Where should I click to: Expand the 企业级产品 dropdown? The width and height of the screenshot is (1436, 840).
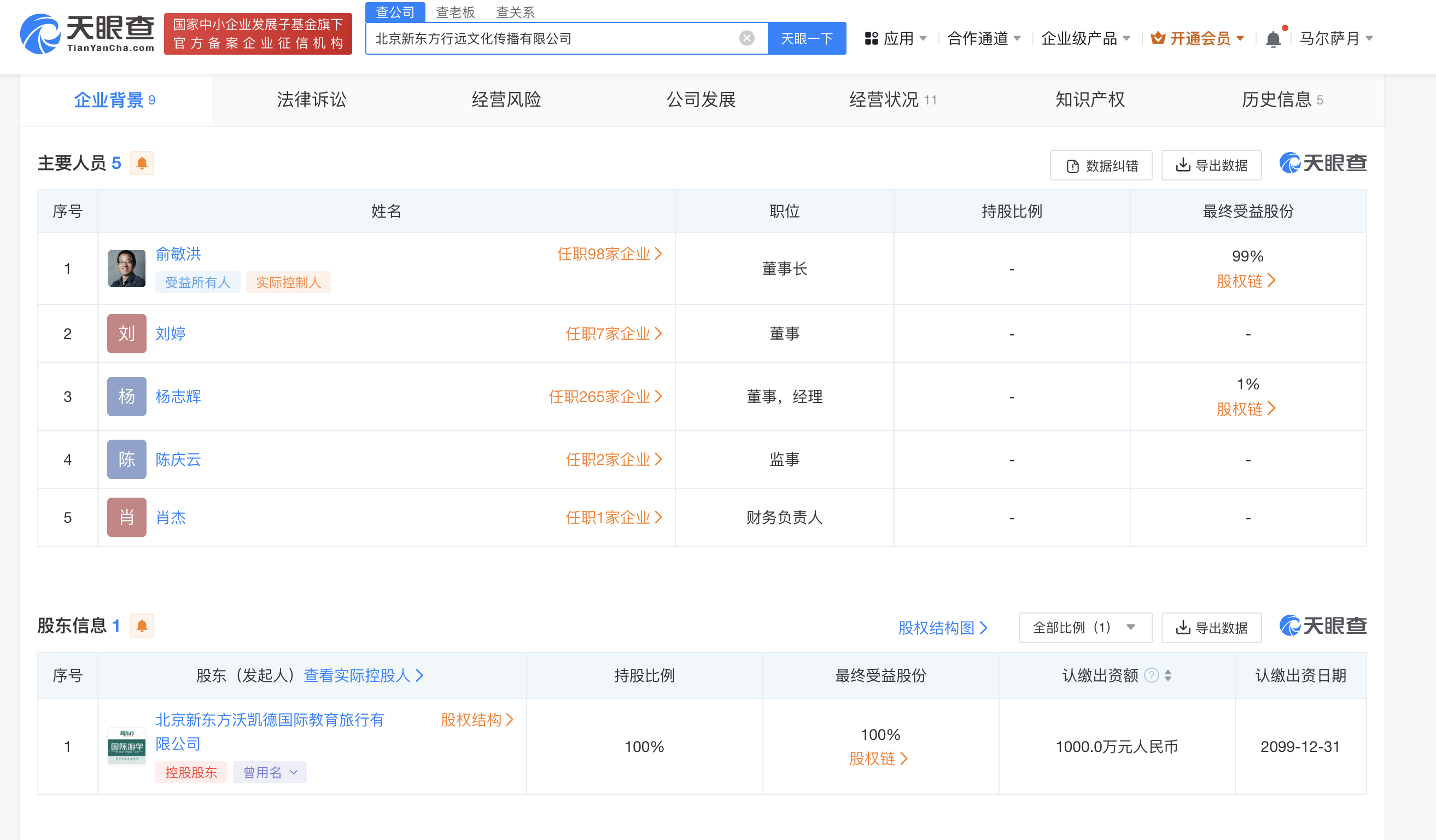coord(1085,38)
